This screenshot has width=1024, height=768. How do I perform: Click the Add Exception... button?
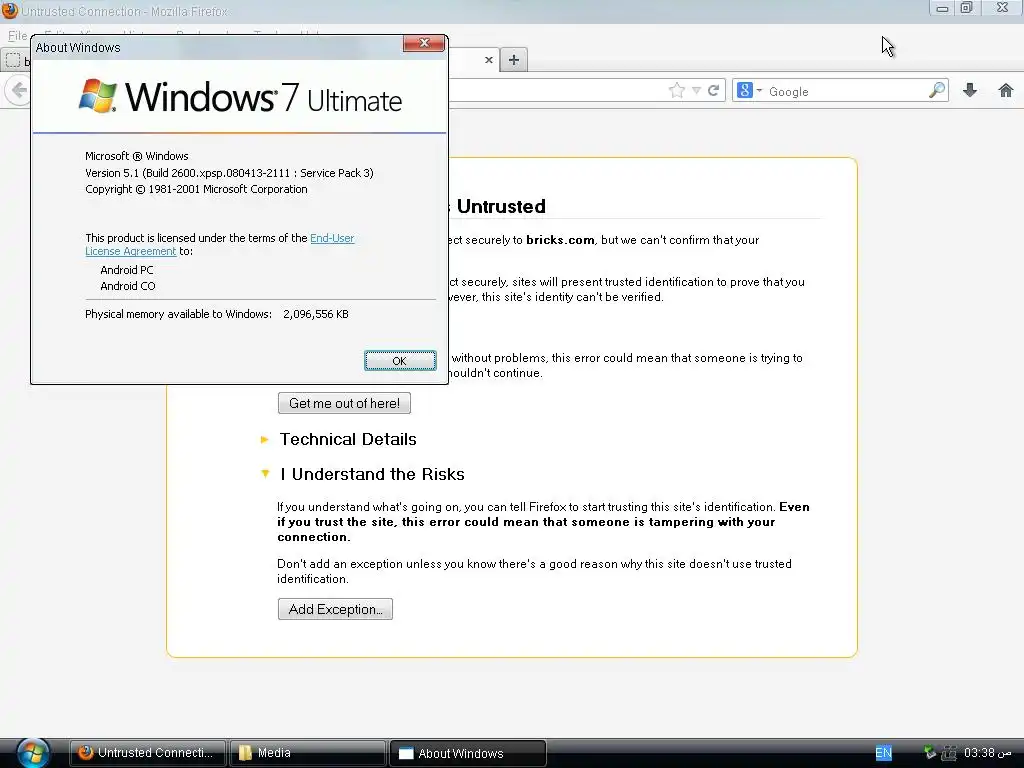335,609
